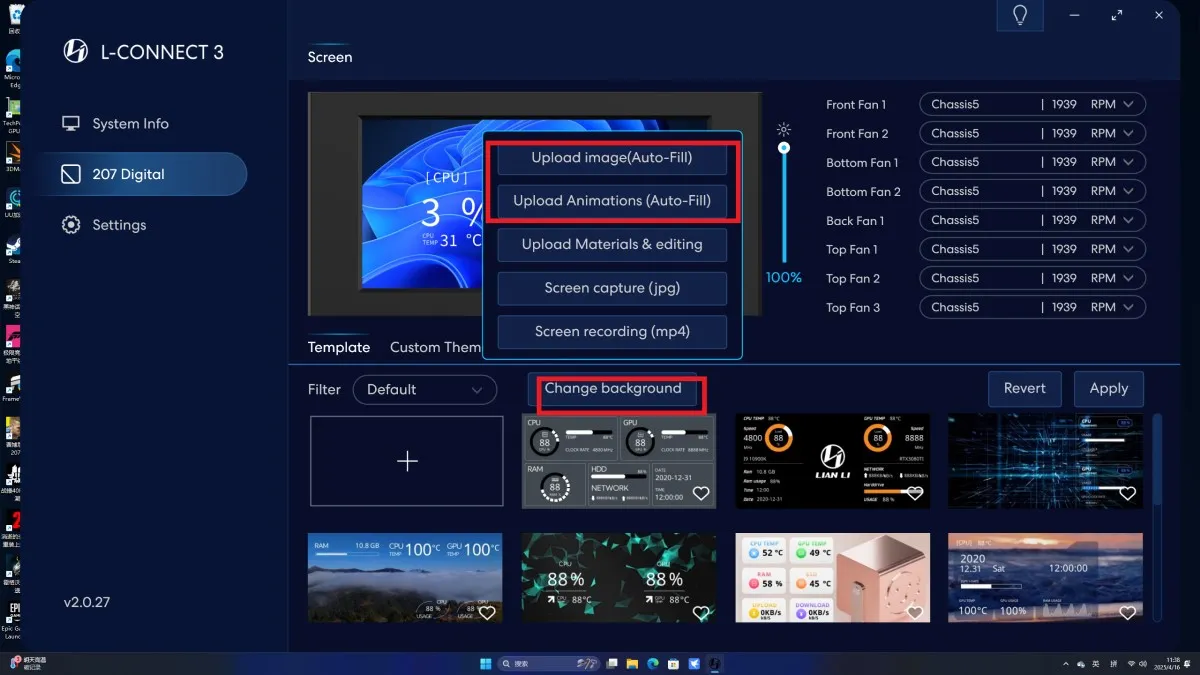Click the blue bird app taskbar icon

(694, 663)
